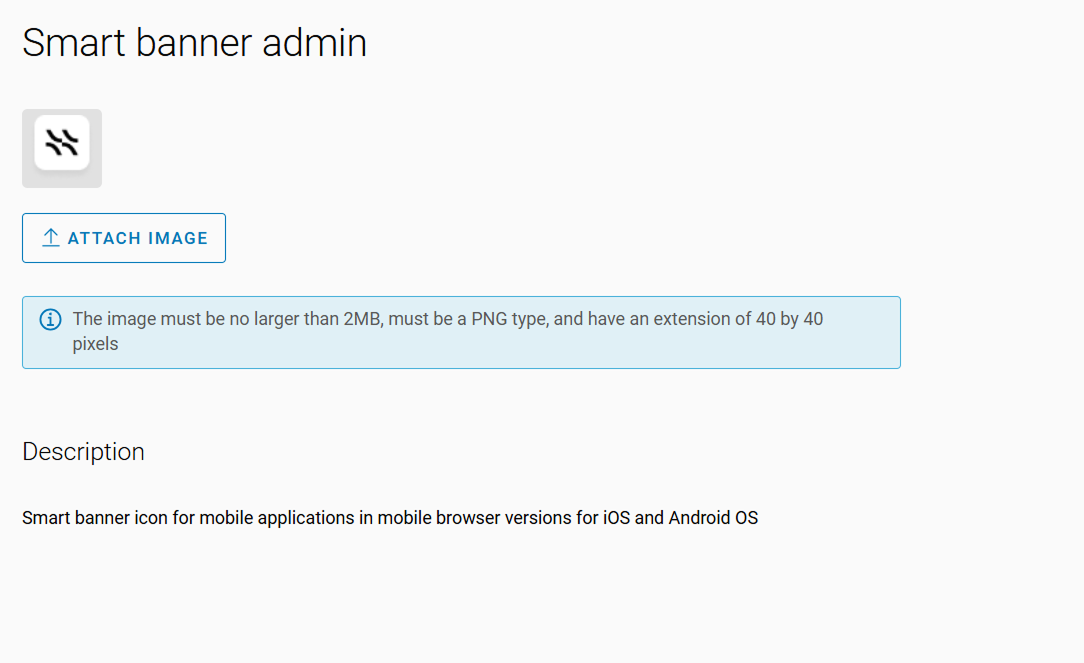Click the 'Smart banner admin' page heading
The height and width of the screenshot is (663, 1084).
(x=194, y=43)
